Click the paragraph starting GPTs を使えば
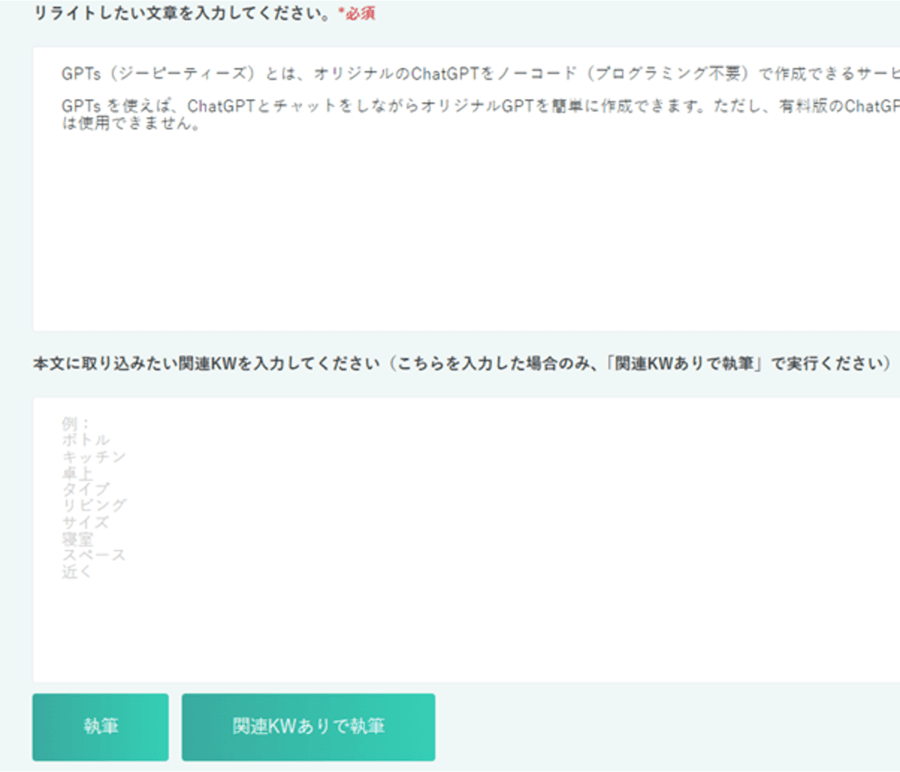This screenshot has width=900, height=772. (480, 114)
